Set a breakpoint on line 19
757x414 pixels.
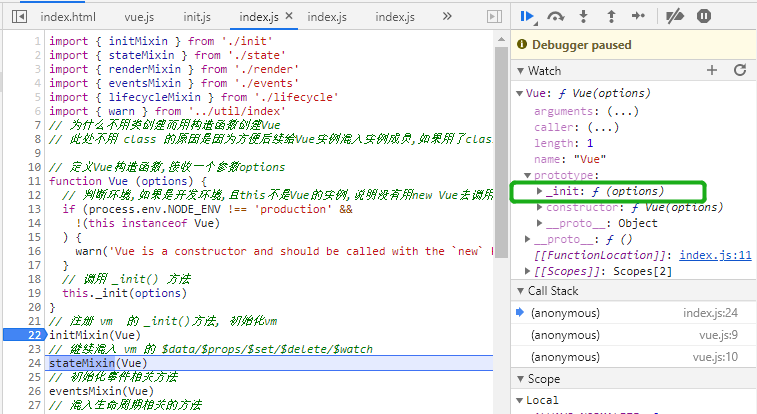point(34,293)
